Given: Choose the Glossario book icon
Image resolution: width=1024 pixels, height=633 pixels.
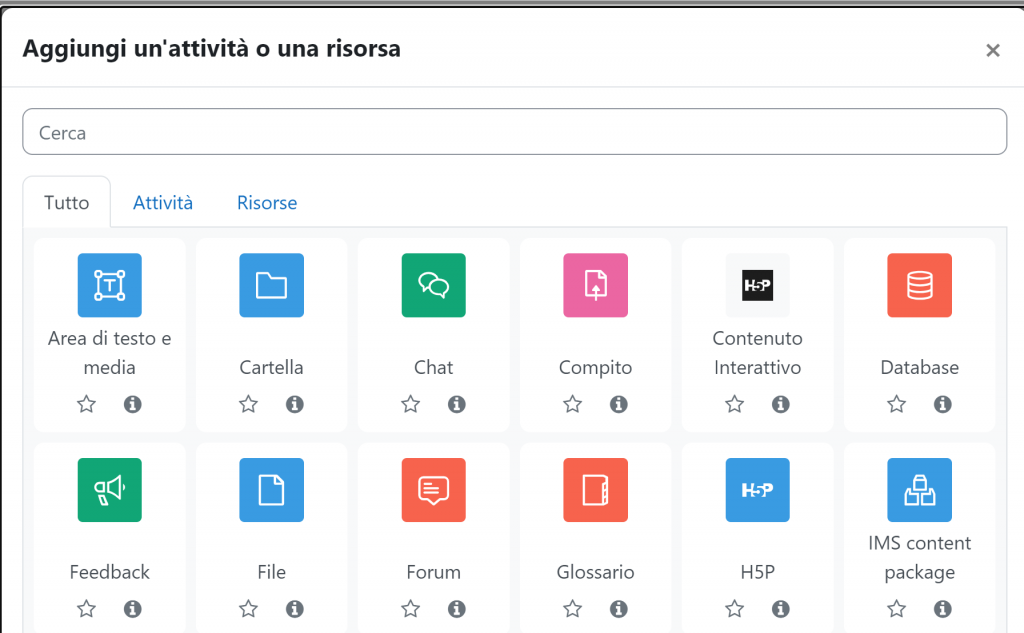Looking at the screenshot, I should 596,490.
